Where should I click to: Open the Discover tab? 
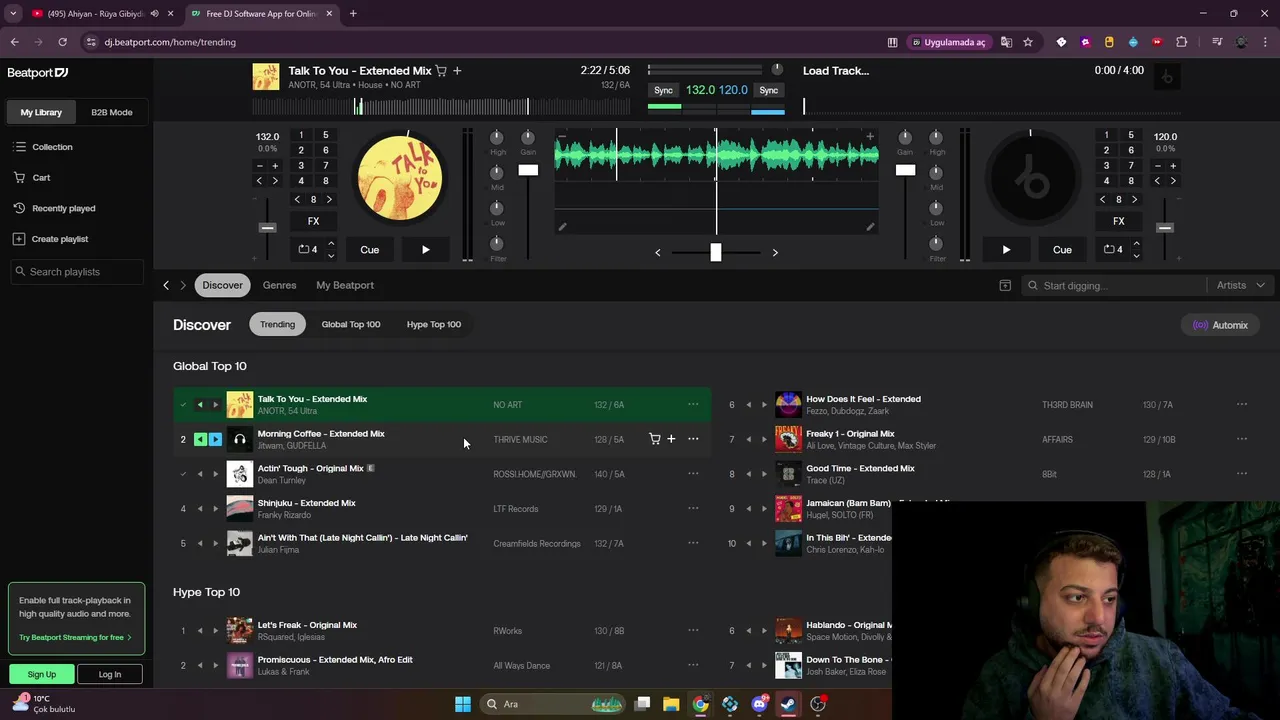point(222,285)
